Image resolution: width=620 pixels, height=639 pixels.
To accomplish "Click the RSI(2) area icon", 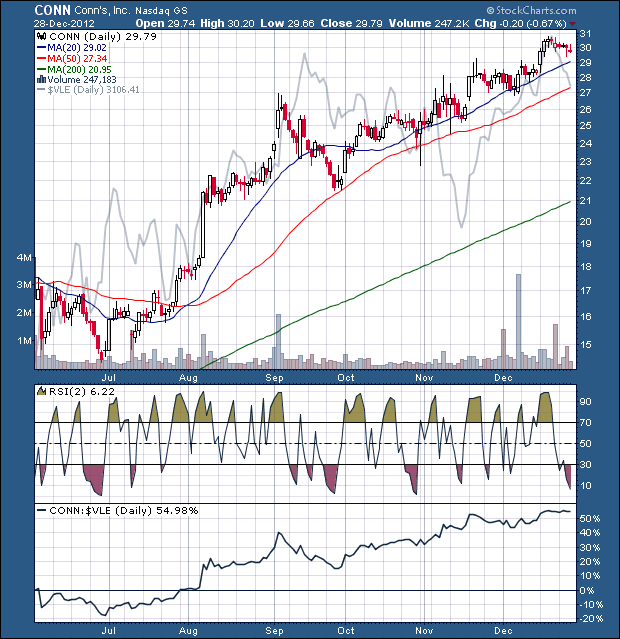I will 41,392.
